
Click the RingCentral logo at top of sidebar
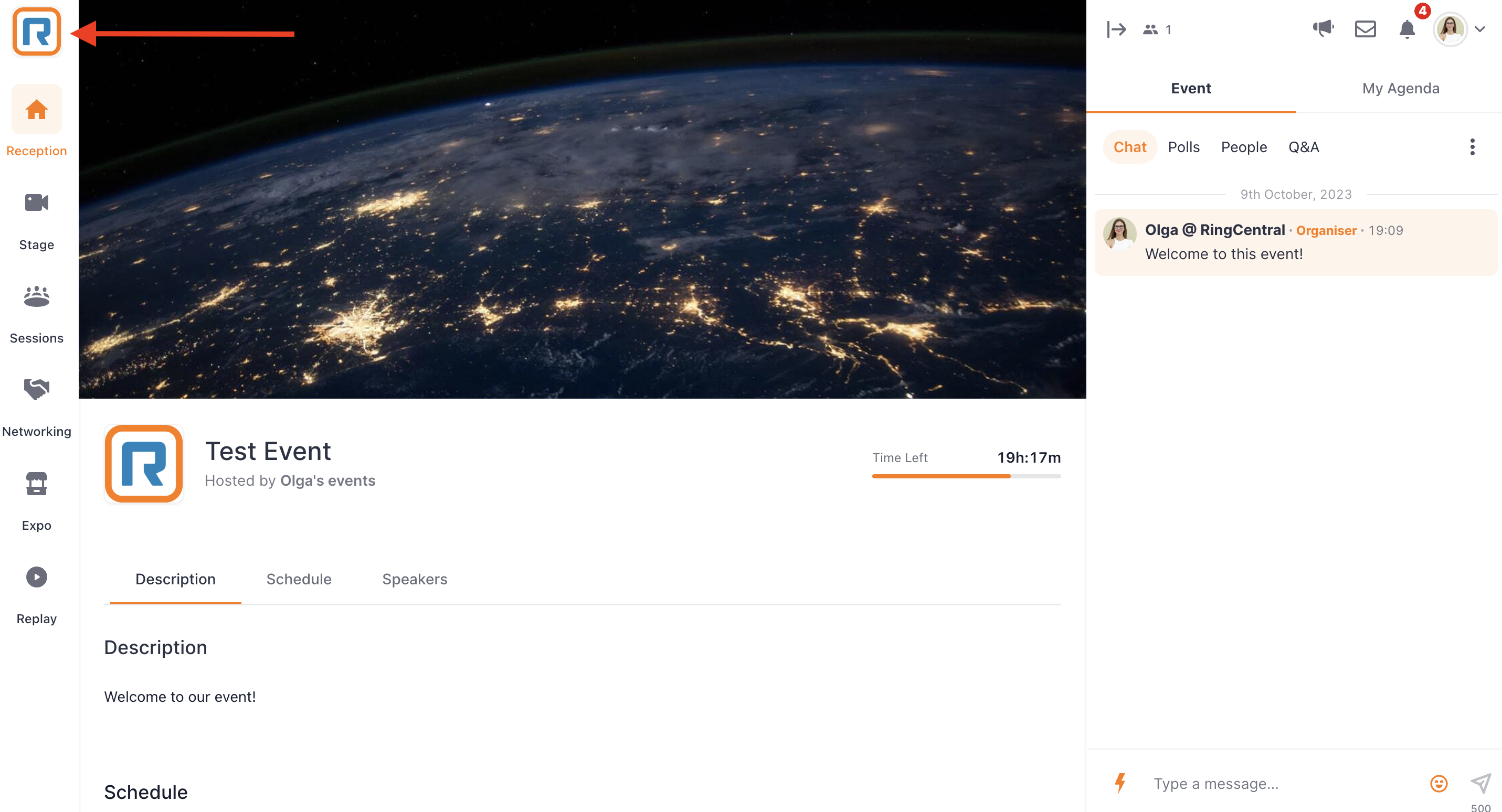click(x=37, y=31)
